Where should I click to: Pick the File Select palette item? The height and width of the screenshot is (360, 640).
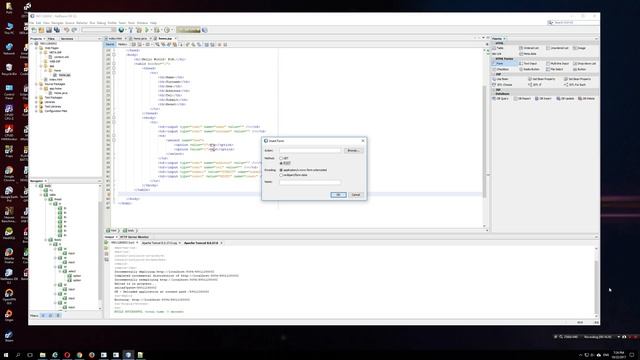(556, 69)
